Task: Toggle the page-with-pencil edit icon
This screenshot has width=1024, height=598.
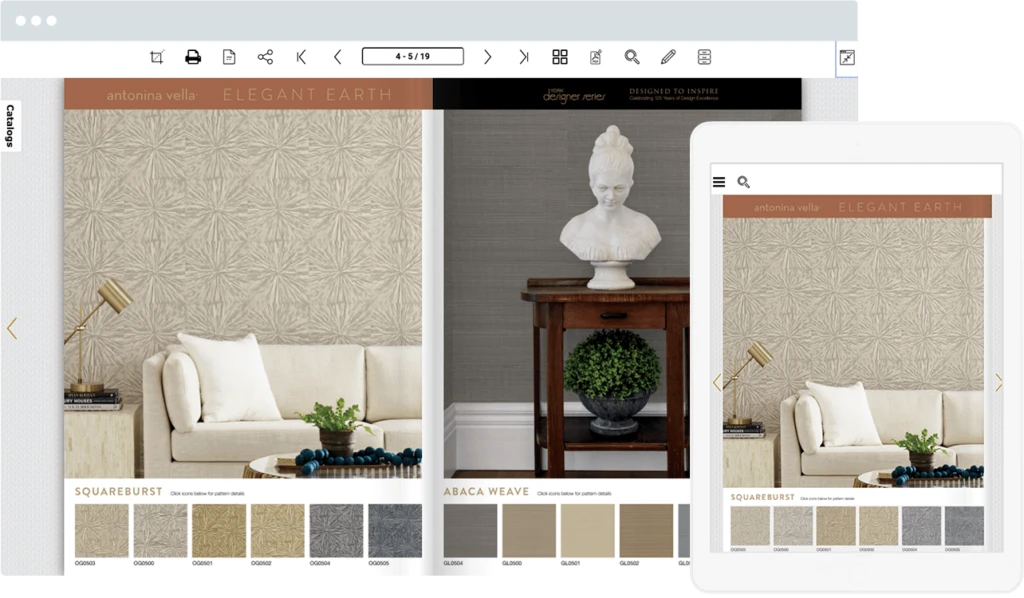Action: (594, 56)
